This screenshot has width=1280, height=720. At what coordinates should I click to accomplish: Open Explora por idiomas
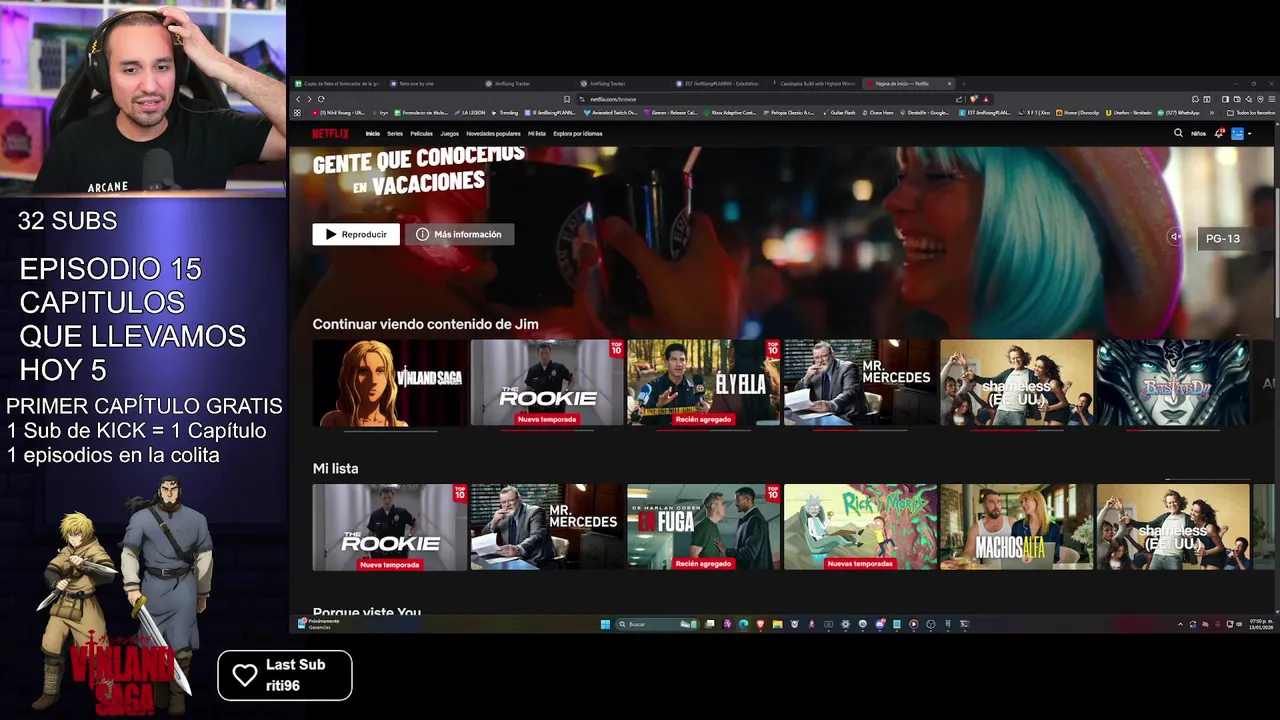coord(578,133)
